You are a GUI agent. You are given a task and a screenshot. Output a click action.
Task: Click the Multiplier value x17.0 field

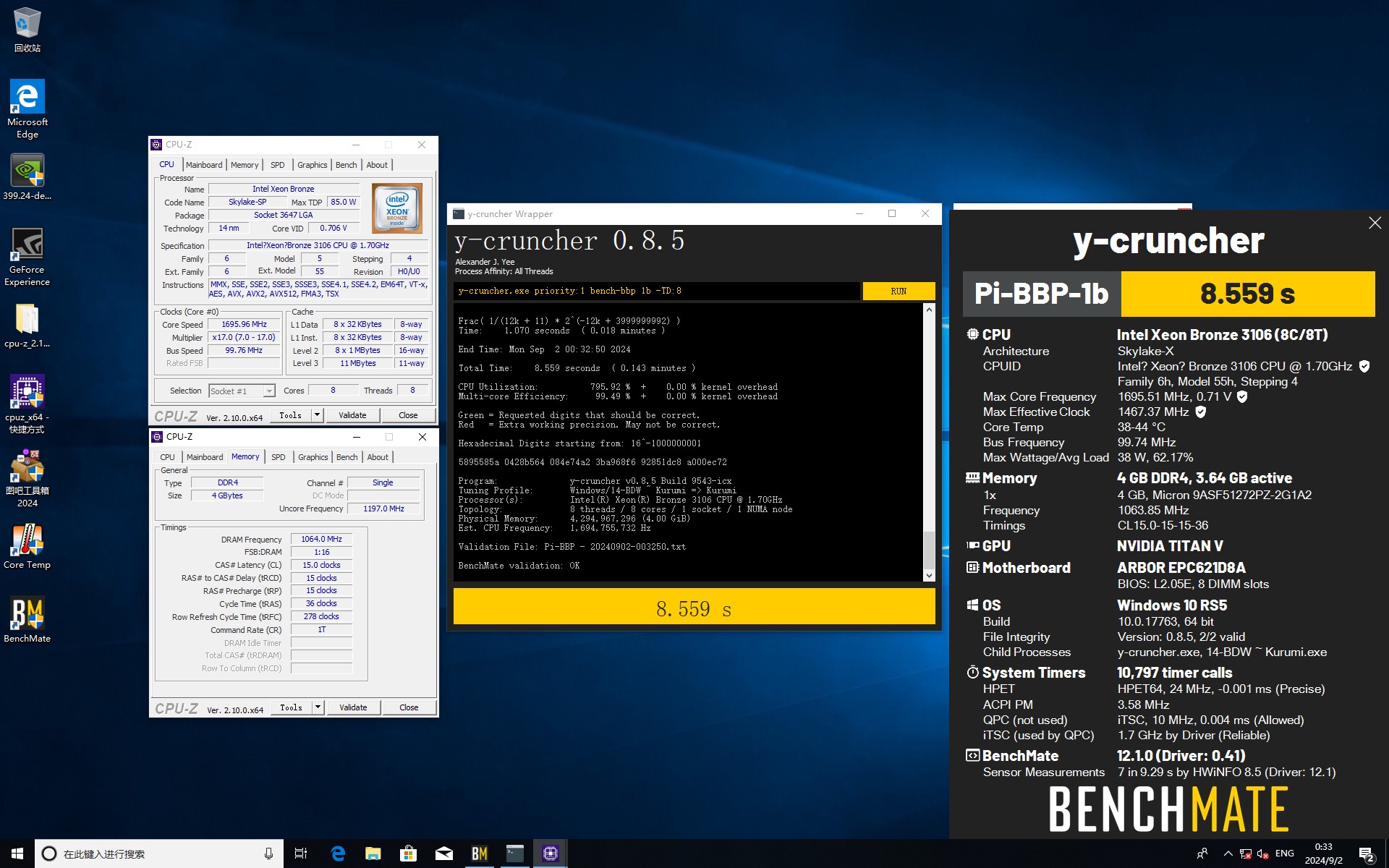click(x=244, y=337)
